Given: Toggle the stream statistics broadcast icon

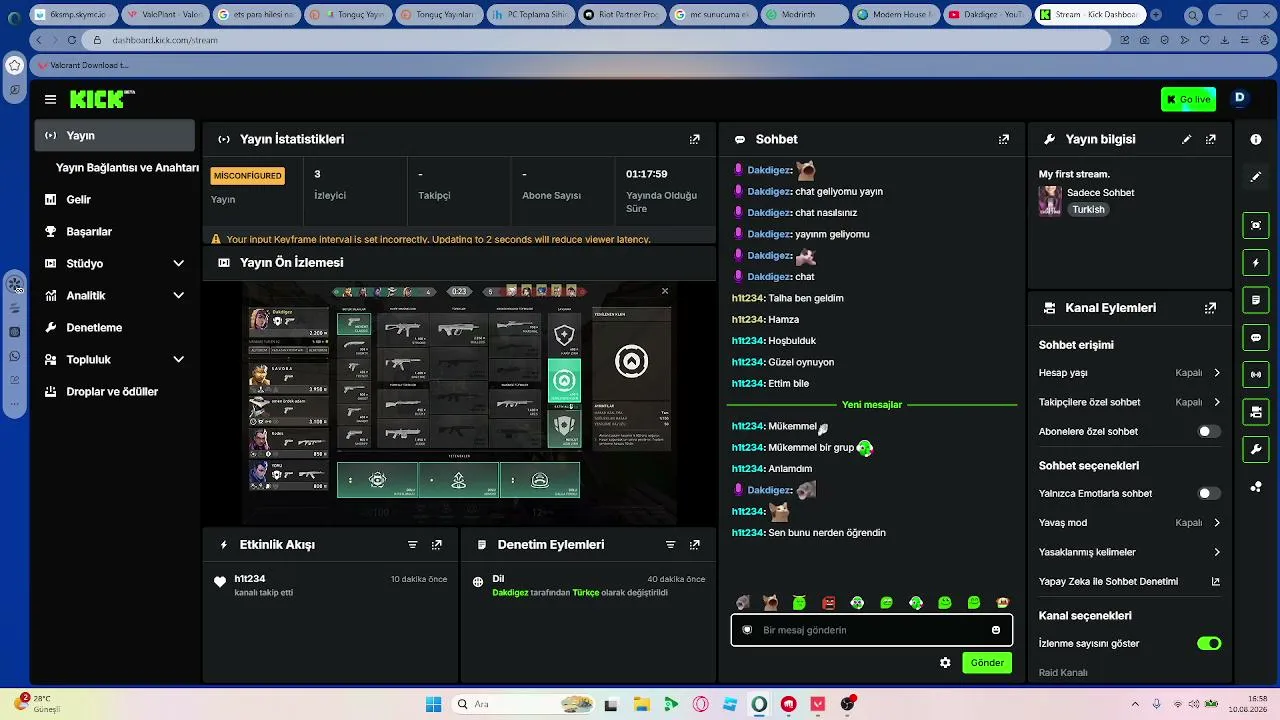Looking at the screenshot, I should click(1256, 375).
